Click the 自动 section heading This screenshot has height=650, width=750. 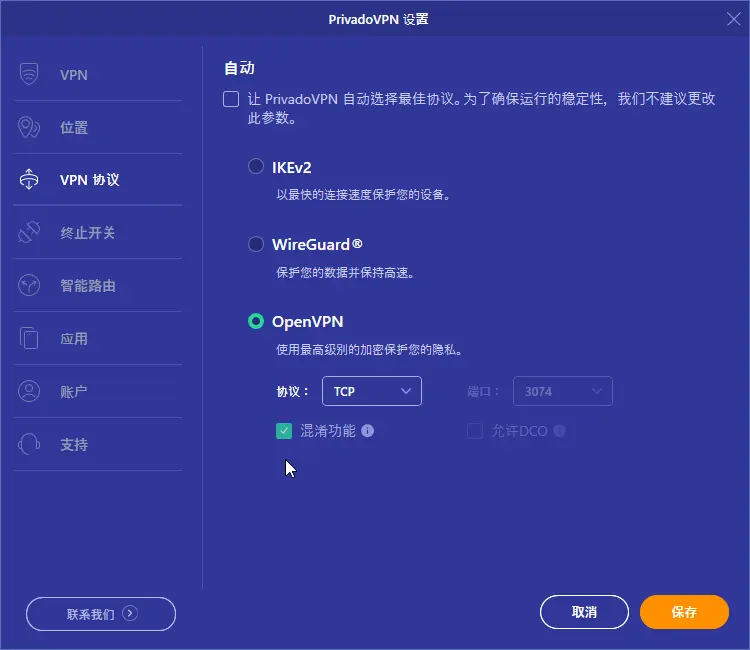tap(240, 68)
